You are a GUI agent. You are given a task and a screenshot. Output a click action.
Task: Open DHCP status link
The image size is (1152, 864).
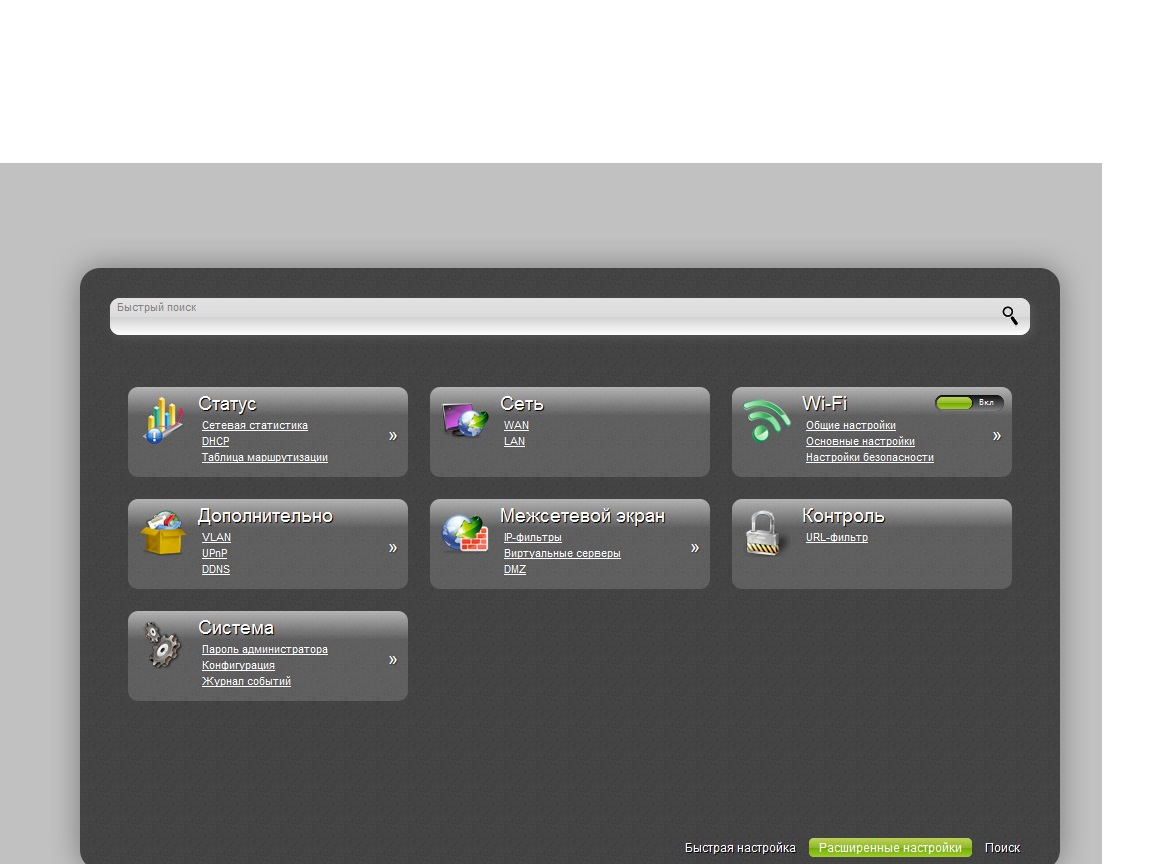point(215,442)
